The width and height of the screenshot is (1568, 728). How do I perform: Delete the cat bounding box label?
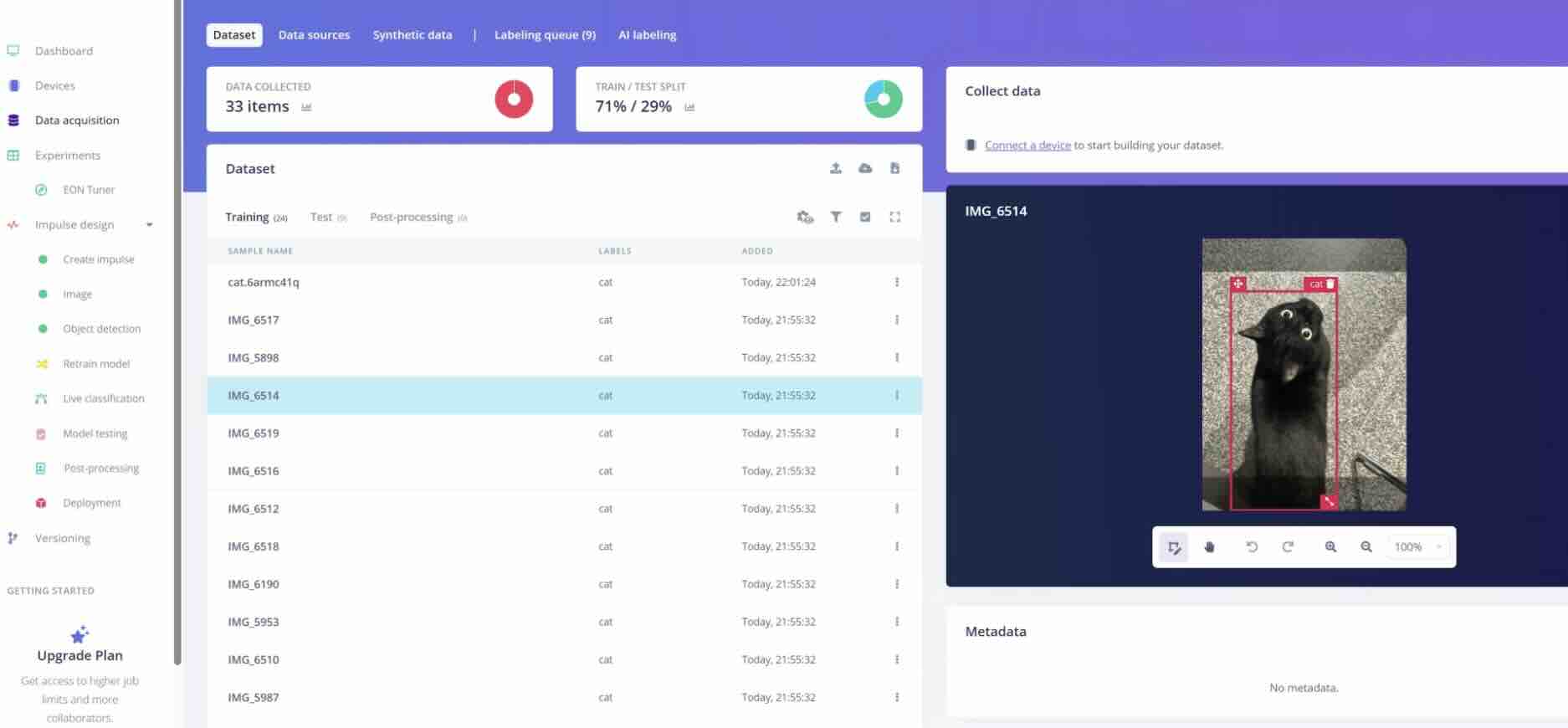click(x=1330, y=285)
